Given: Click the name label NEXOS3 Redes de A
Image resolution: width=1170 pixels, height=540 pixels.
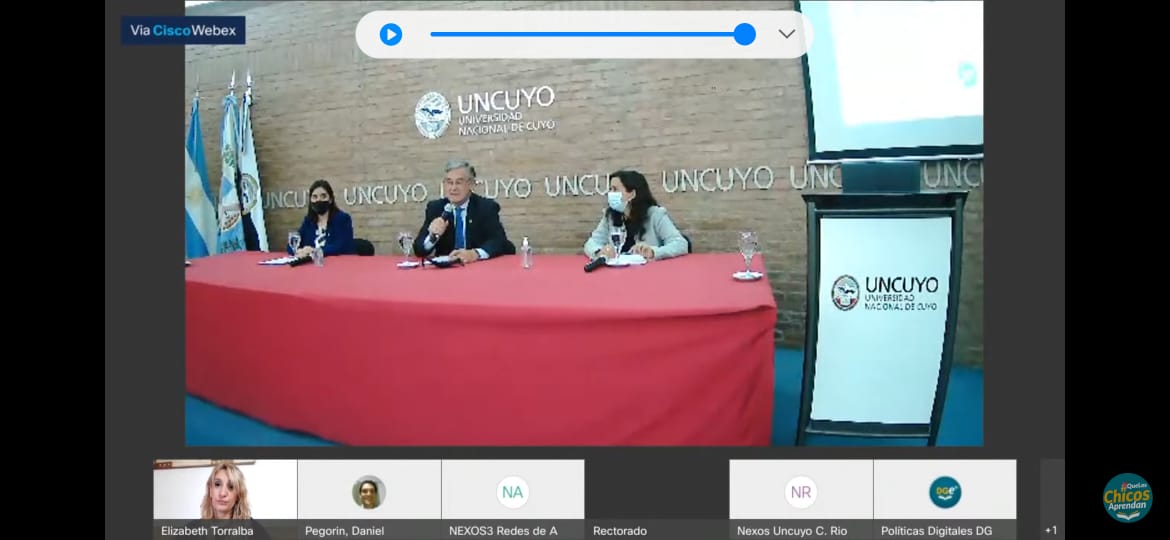Looking at the screenshot, I should [503, 531].
